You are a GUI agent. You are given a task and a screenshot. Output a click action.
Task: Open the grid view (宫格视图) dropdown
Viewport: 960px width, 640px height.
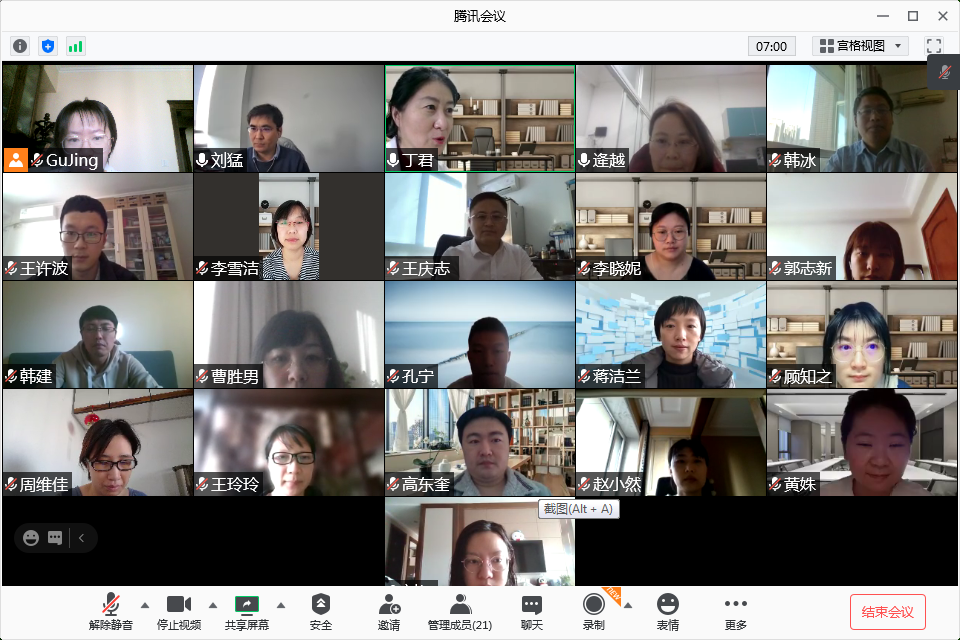860,46
